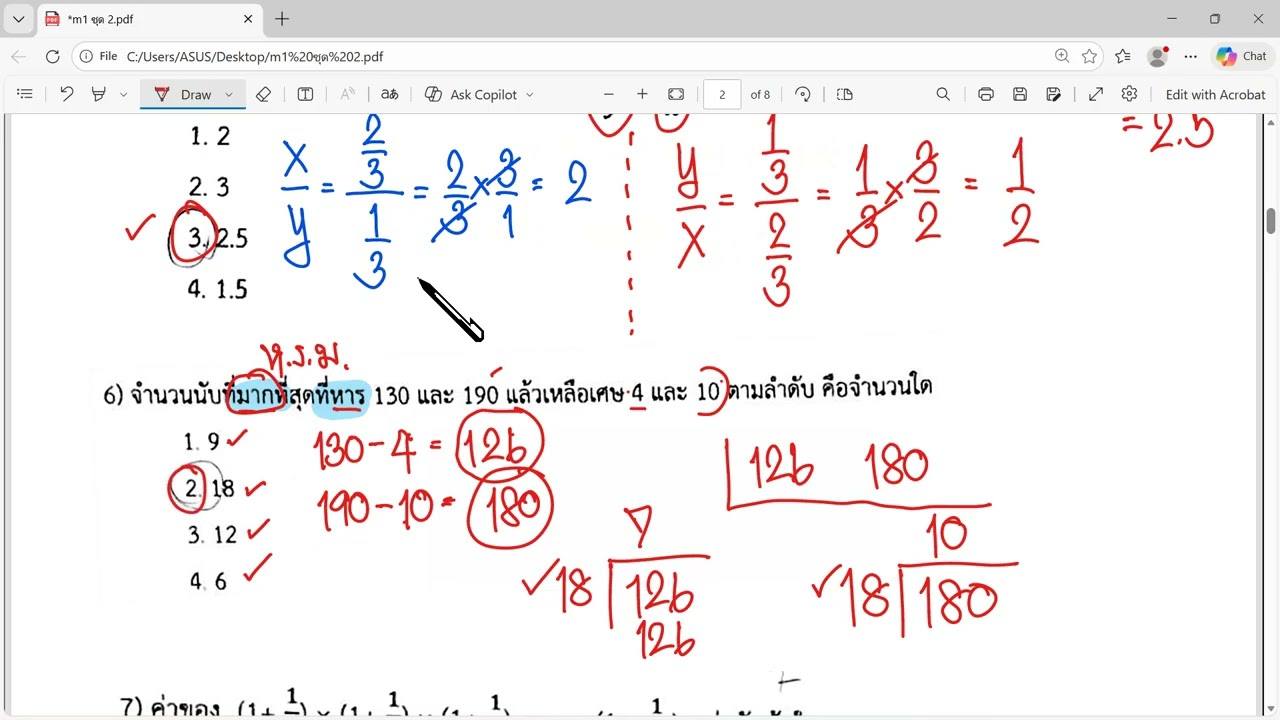
Task: Add this page to favorites
Action: pos(1089,57)
